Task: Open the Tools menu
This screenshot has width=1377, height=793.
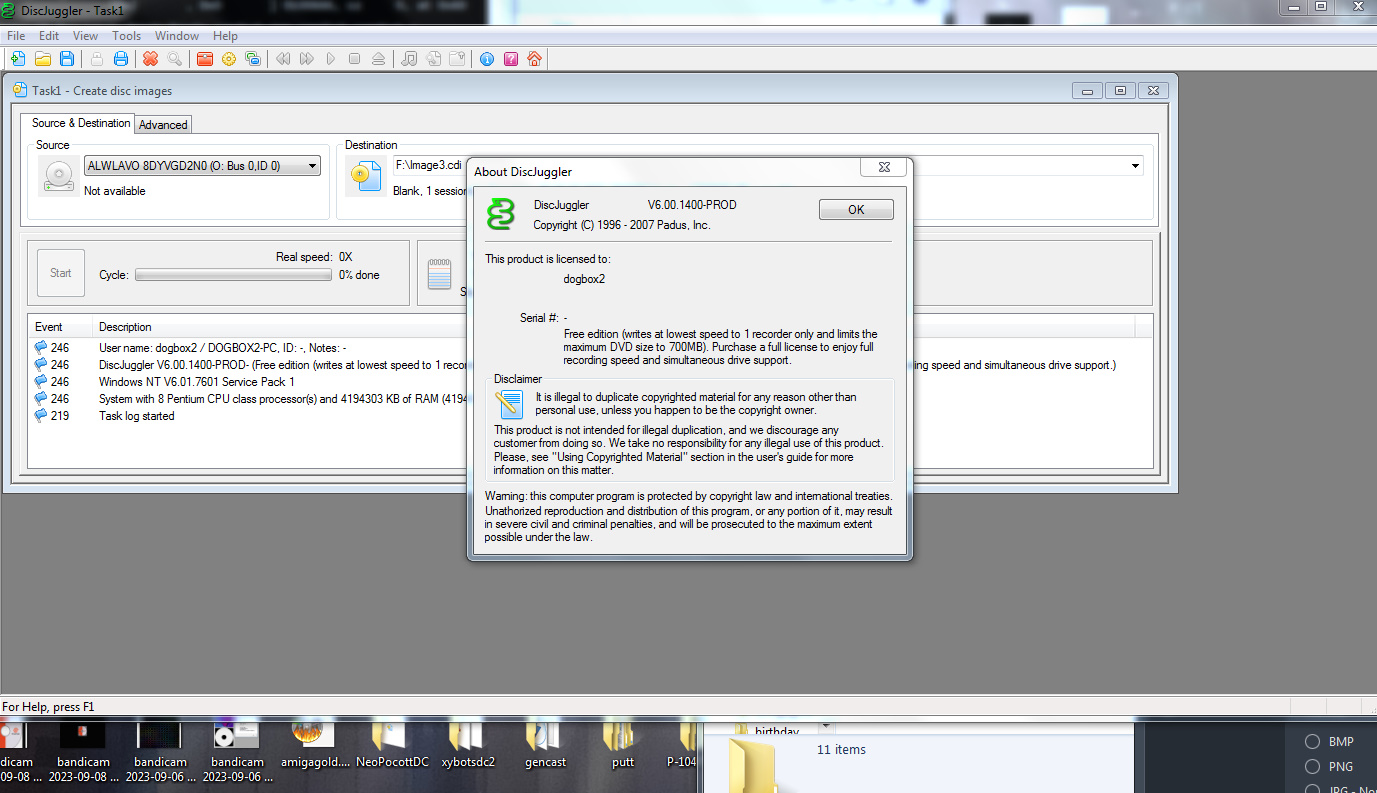Action: pyautogui.click(x=126, y=36)
